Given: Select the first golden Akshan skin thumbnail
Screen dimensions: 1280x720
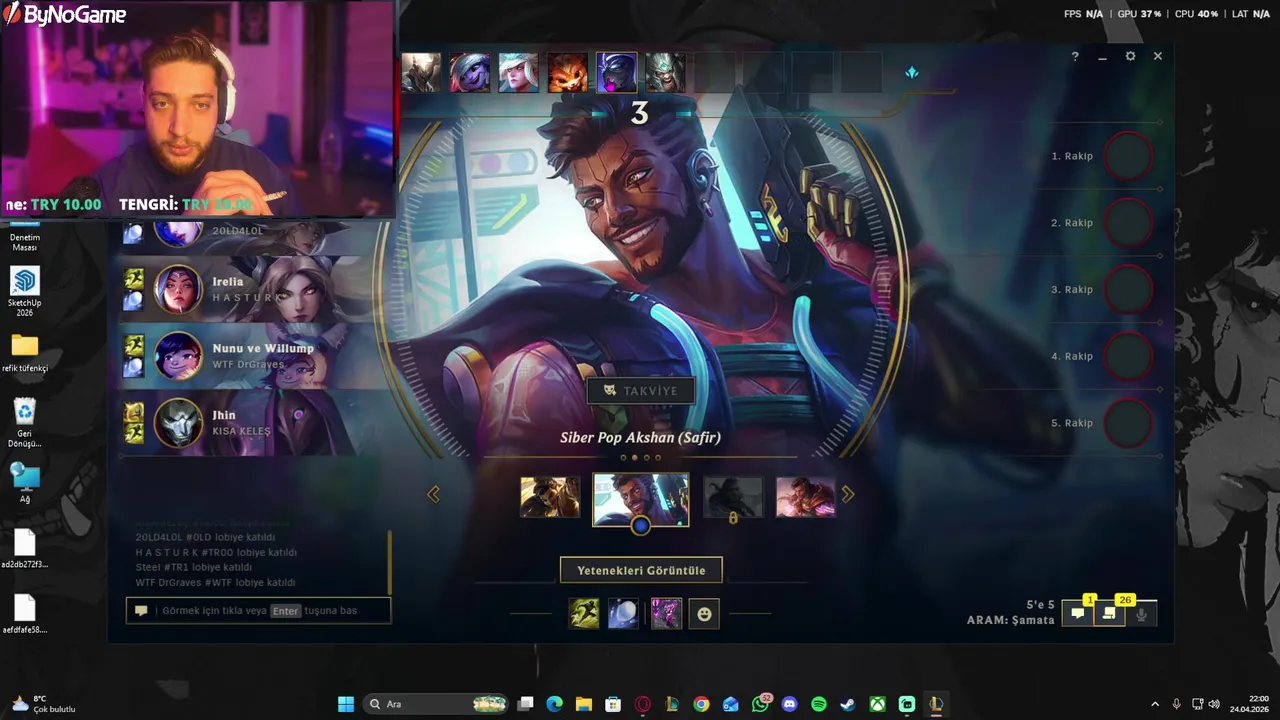Looking at the screenshot, I should [x=550, y=497].
